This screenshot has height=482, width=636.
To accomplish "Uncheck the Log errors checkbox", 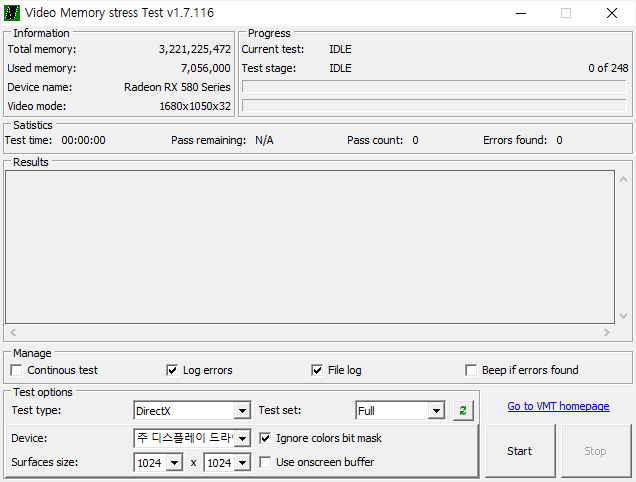I will click(x=172, y=370).
